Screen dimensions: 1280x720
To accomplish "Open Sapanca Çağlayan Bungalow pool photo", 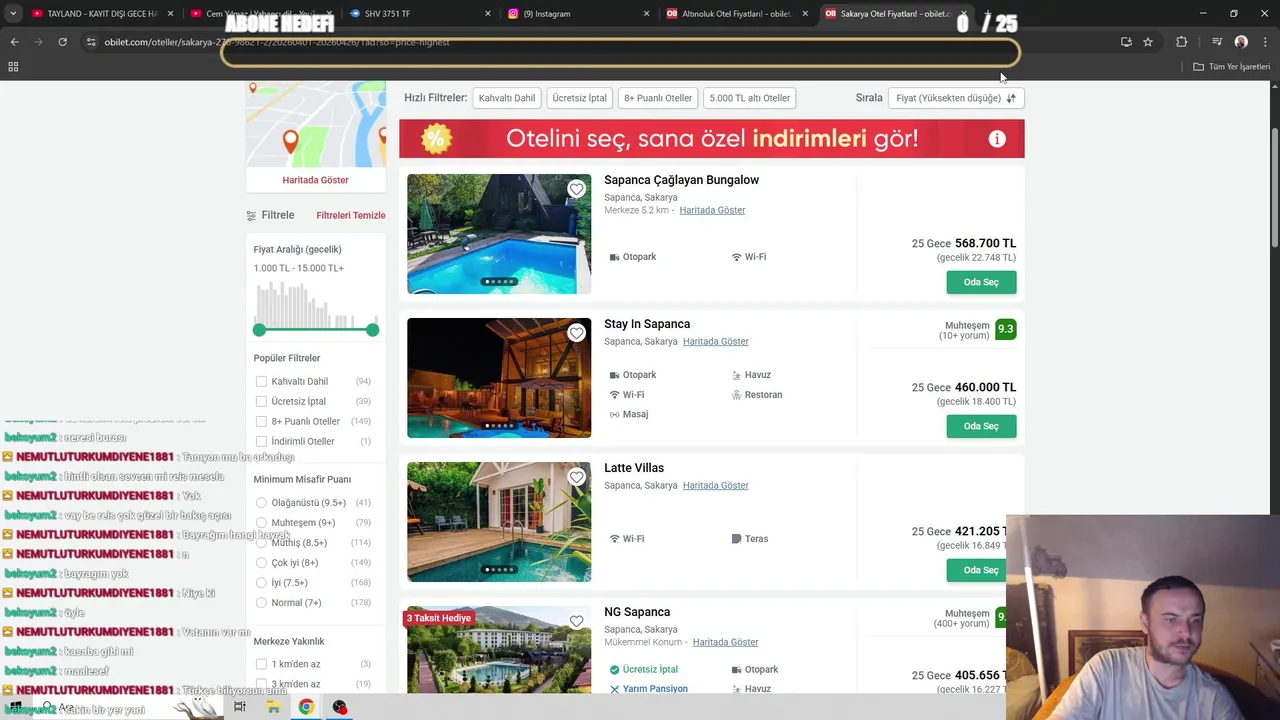I will click(x=499, y=234).
